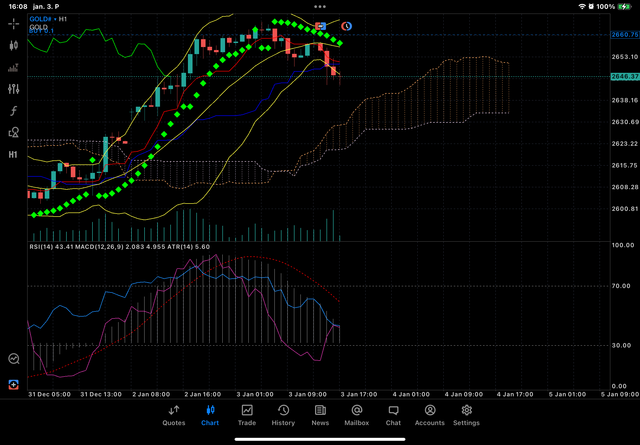Click the MACD(12,26,9) indicator label
The width and height of the screenshot is (640, 445).
point(120,247)
